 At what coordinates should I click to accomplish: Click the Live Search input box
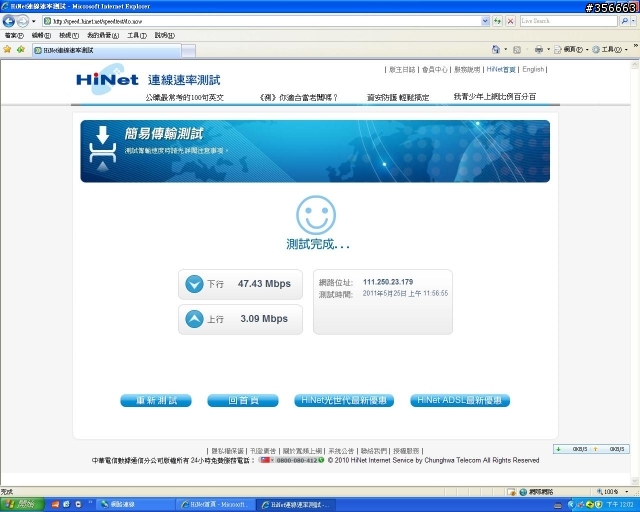[x=569, y=21]
